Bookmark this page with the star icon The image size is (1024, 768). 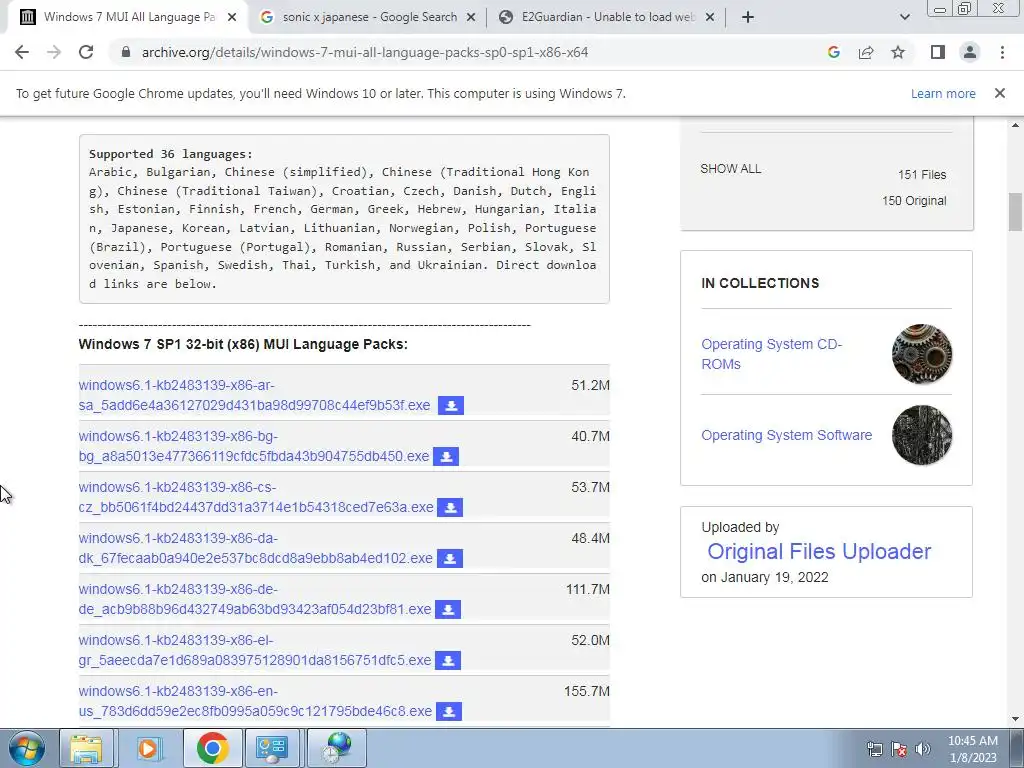pos(898,52)
